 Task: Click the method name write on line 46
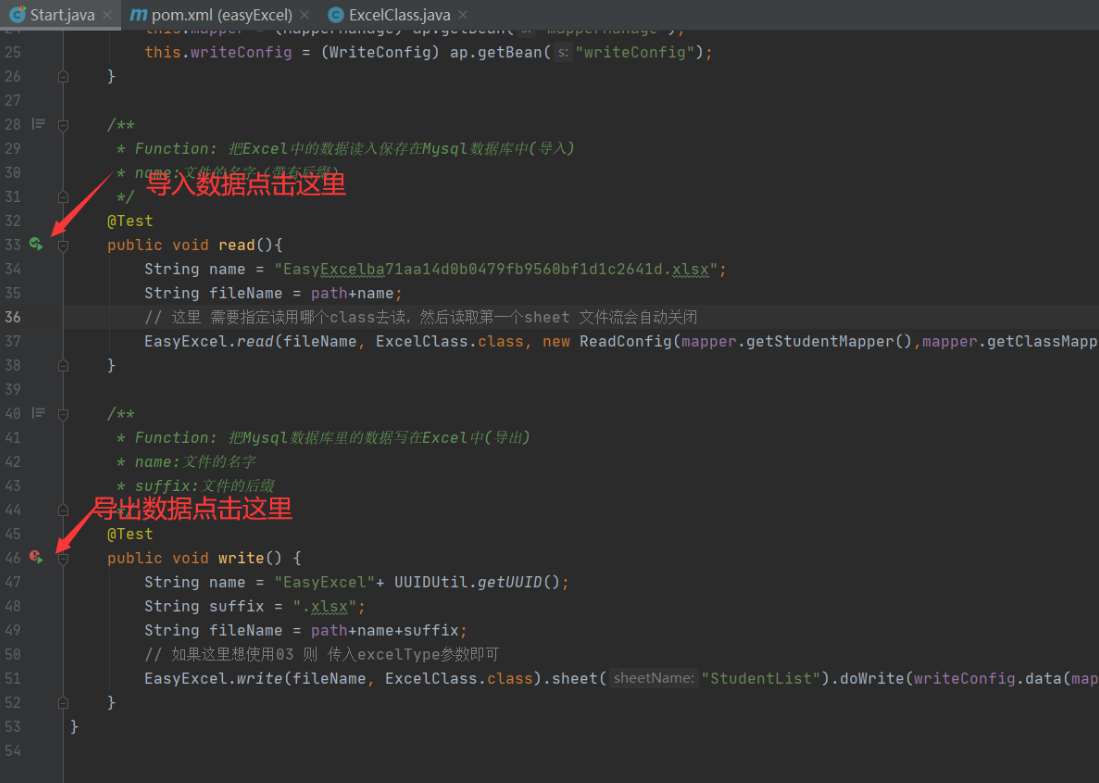(241, 558)
